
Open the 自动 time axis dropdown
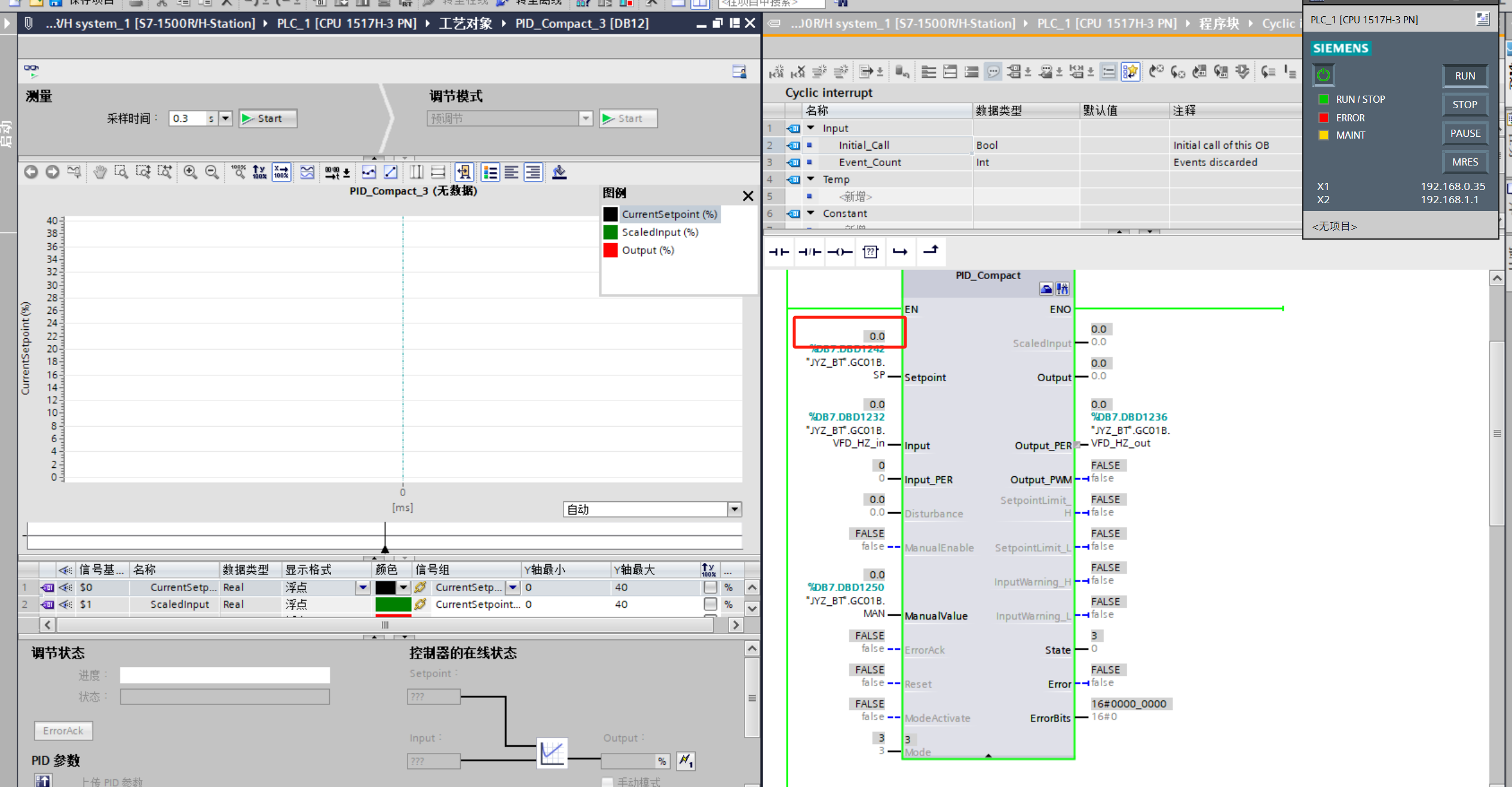point(734,509)
